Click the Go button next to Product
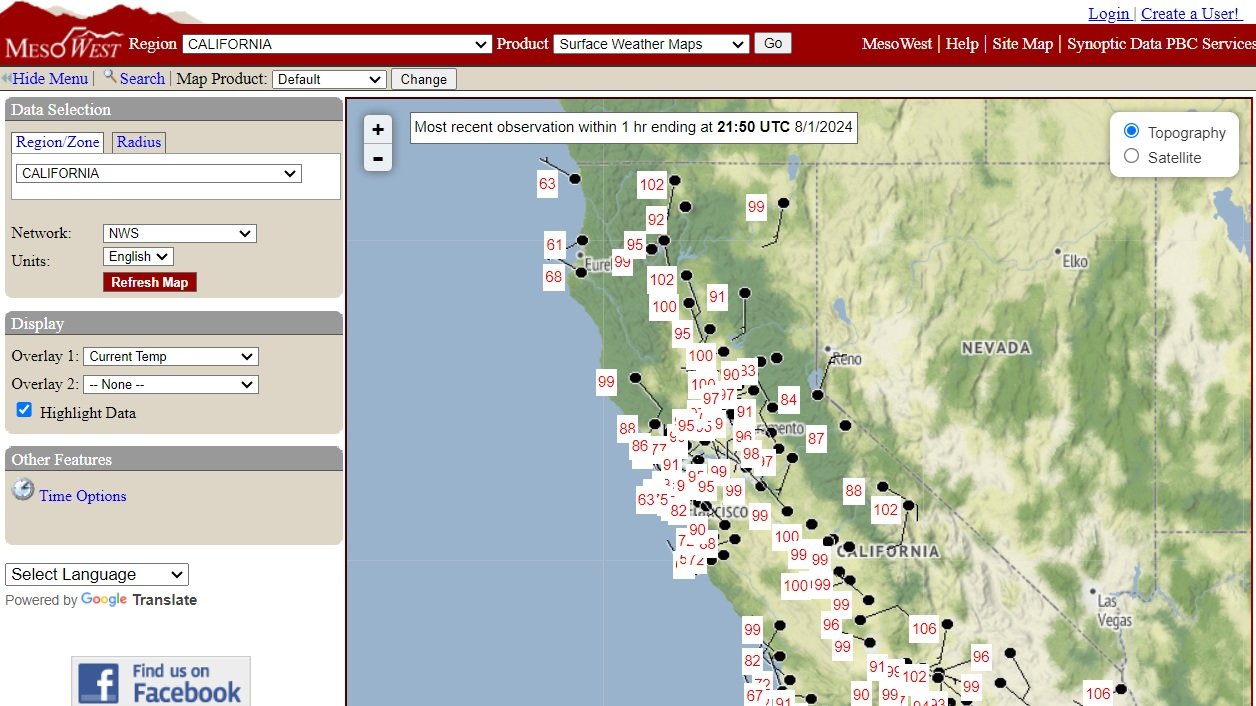 pyautogui.click(x=774, y=44)
